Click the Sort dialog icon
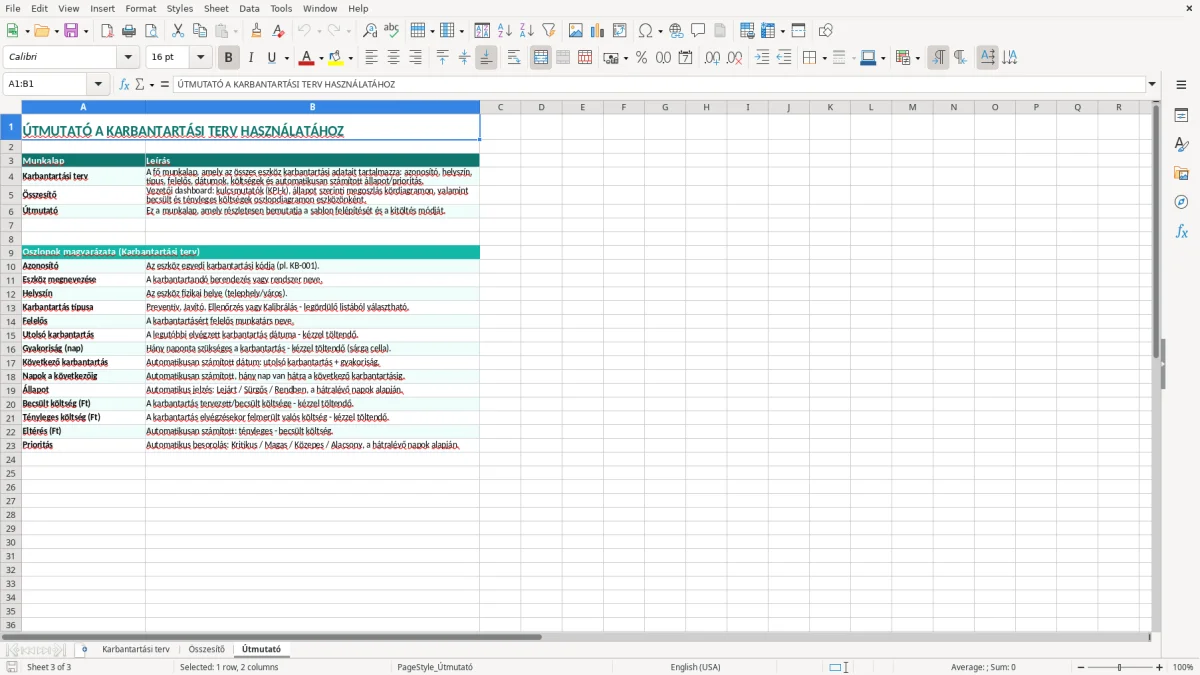The height and width of the screenshot is (675, 1200). 482,31
